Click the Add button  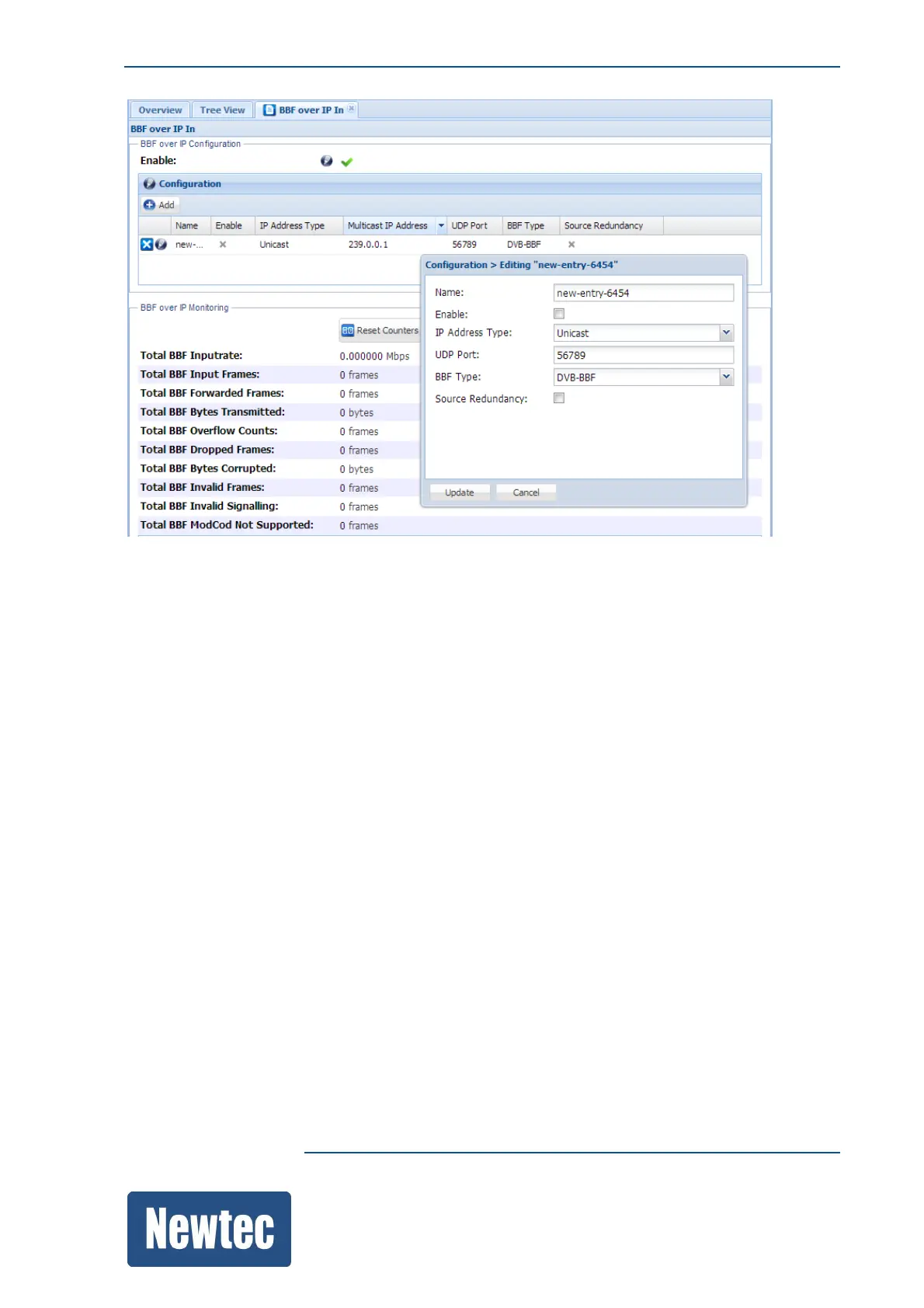pyautogui.click(x=161, y=205)
